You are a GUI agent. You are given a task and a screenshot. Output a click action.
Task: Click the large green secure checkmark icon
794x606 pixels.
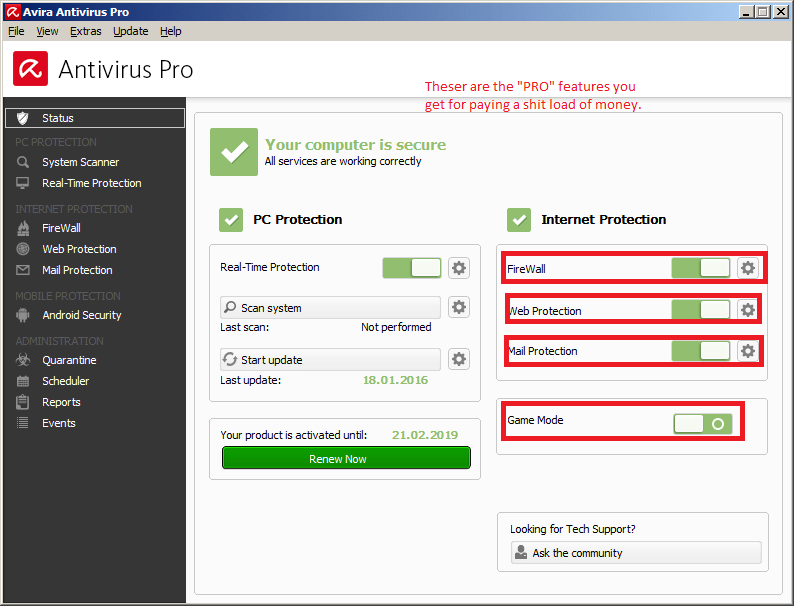(234, 152)
